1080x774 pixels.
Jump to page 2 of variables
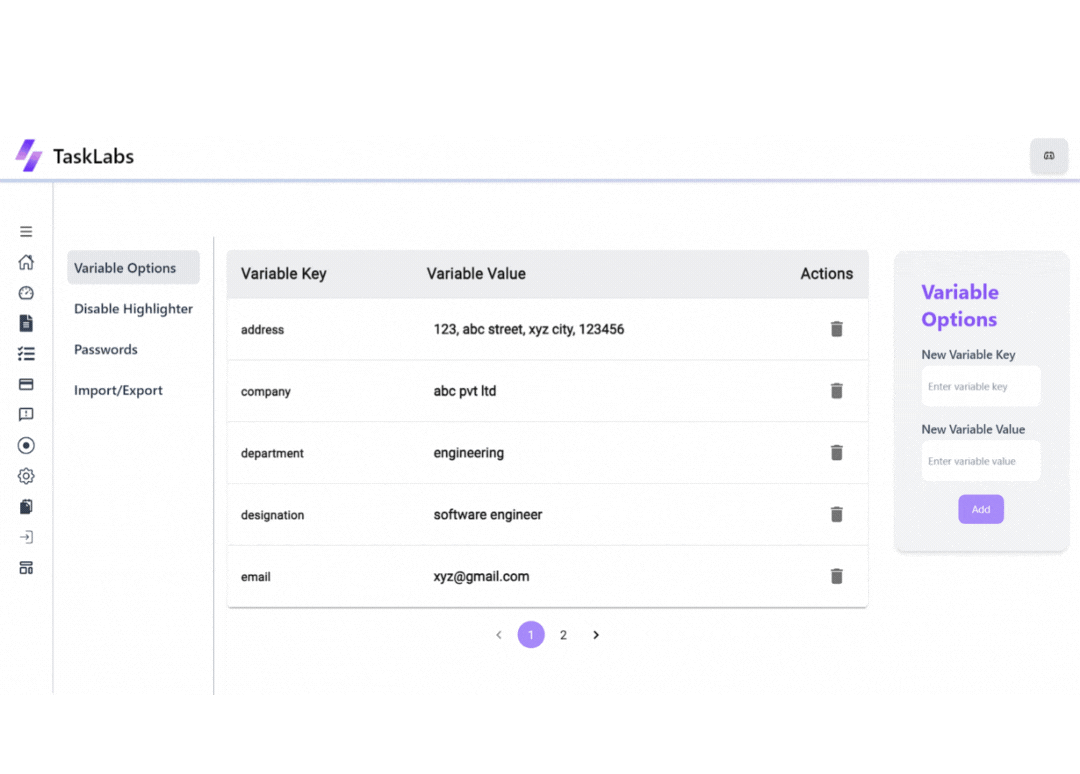coord(563,635)
